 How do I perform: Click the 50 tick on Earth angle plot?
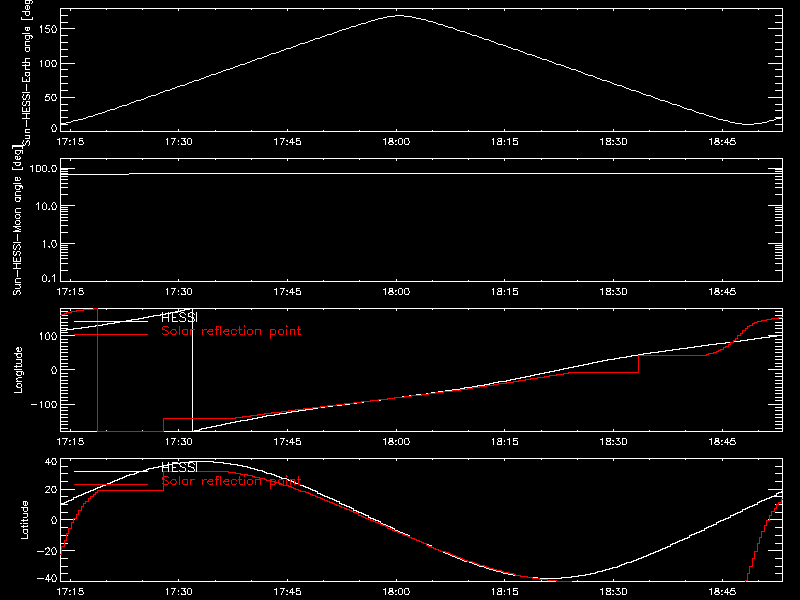tap(51, 97)
